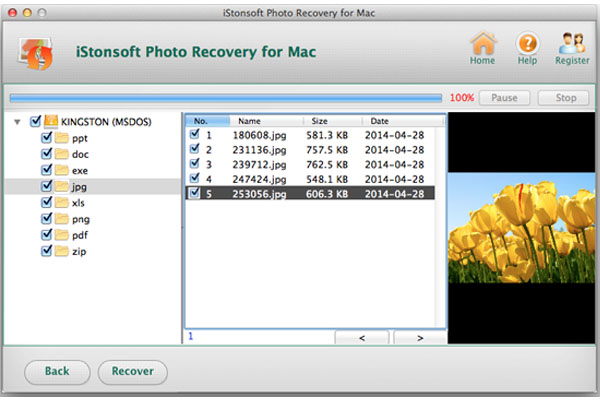Uncheck file 180608.jpg checkbox
Viewport: 600px width, 403px height.
(x=195, y=134)
